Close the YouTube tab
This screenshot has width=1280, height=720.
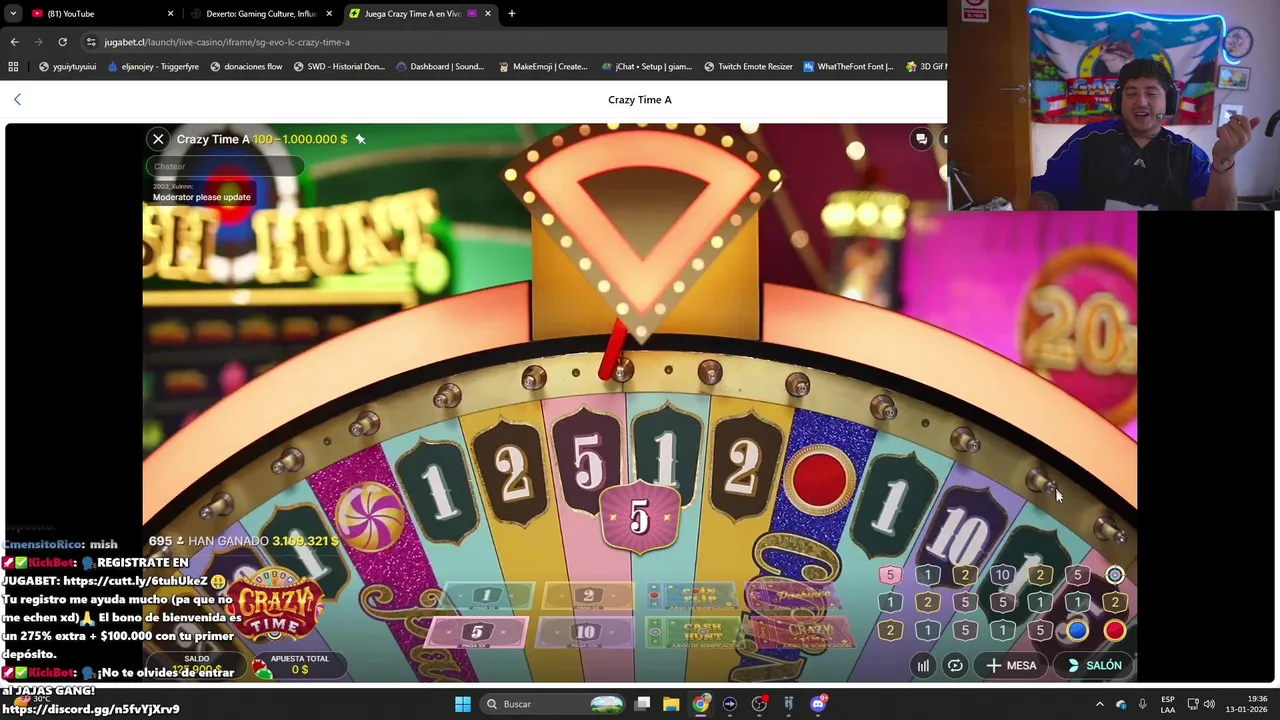coord(170,14)
